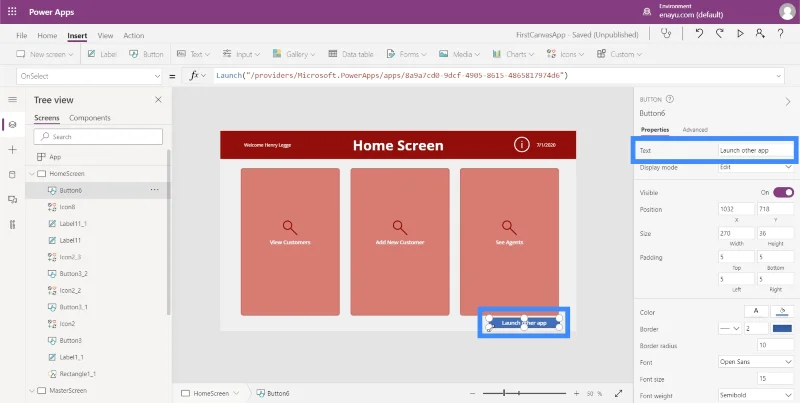Viewport: 800px width, 403px height.
Task: Click the formula bar Launch expression
Action: click(x=392, y=76)
